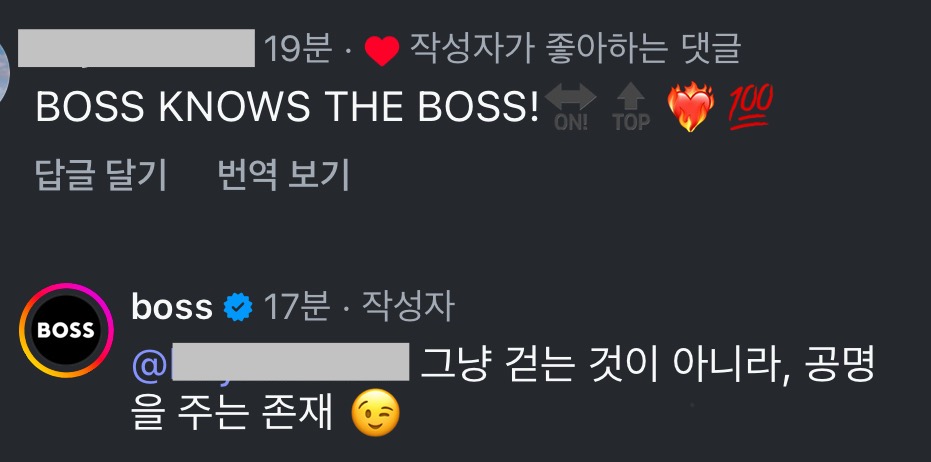
Task: Tap 답글 달기 to reply
Action: 101,175
